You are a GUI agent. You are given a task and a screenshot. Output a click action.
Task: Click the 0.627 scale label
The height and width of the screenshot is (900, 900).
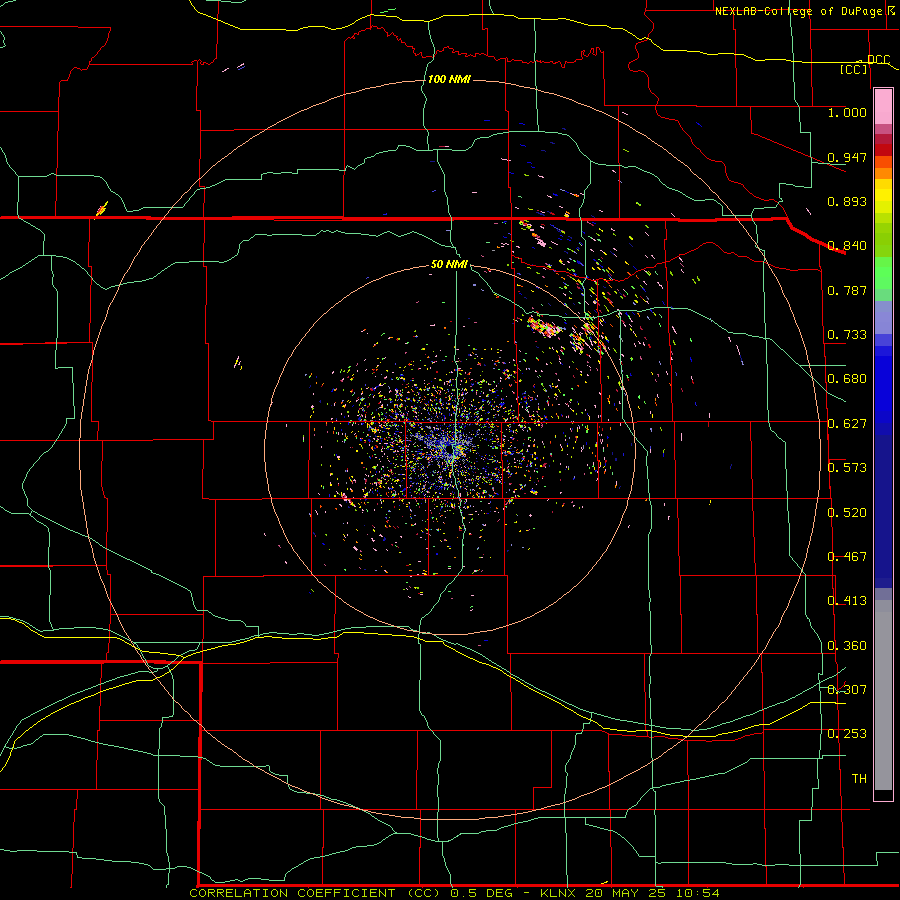[847, 424]
